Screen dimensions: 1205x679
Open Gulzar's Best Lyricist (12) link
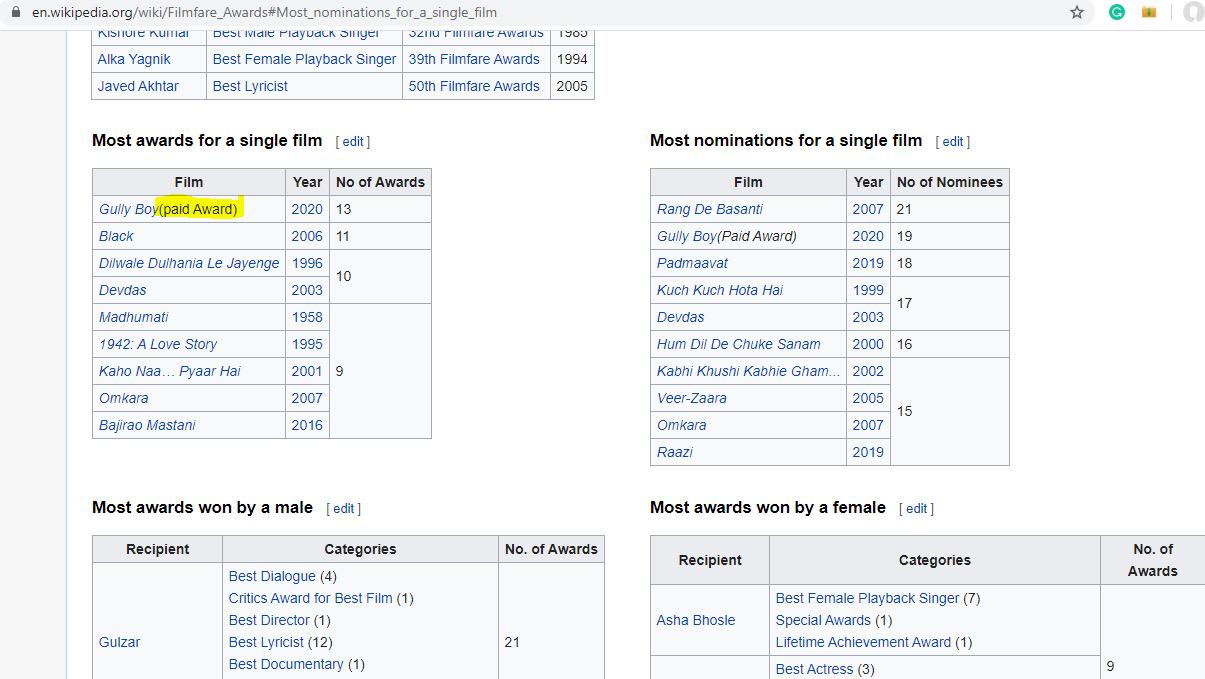(267, 642)
